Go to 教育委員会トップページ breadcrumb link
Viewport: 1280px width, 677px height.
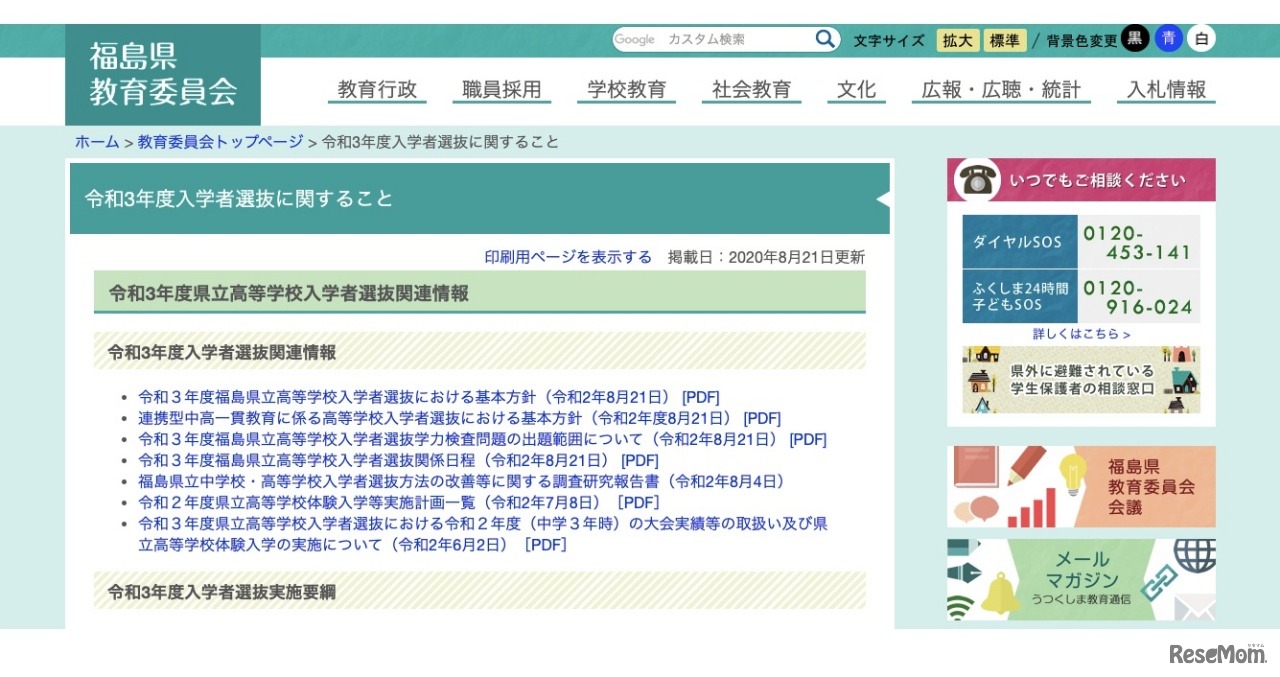click(221, 142)
